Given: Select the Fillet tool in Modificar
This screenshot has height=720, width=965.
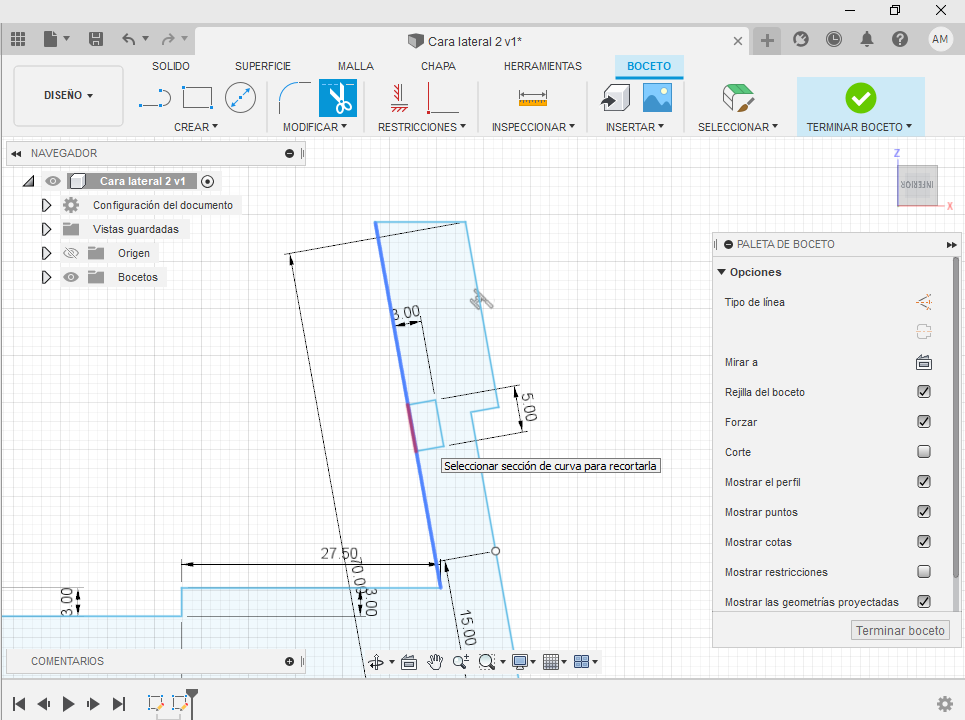Looking at the screenshot, I should (x=294, y=98).
